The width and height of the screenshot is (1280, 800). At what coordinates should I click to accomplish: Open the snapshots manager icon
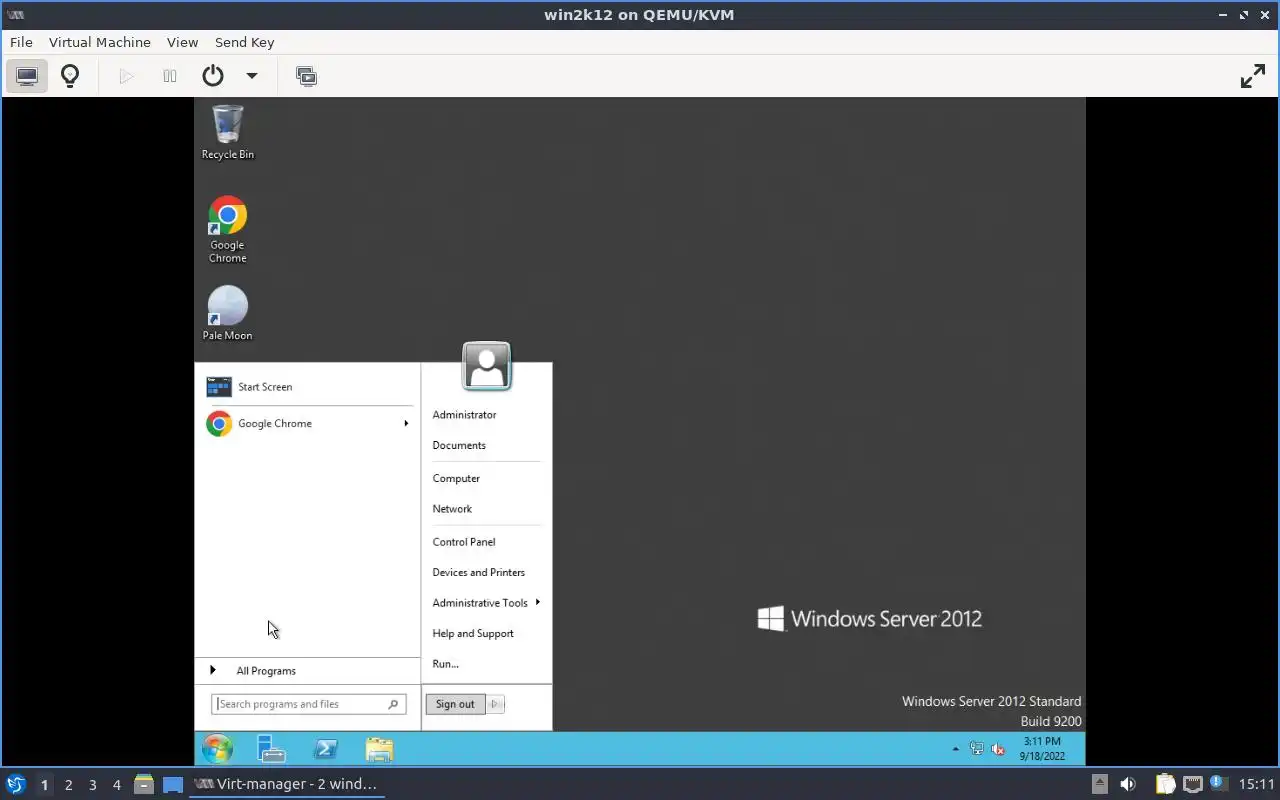pos(307,76)
